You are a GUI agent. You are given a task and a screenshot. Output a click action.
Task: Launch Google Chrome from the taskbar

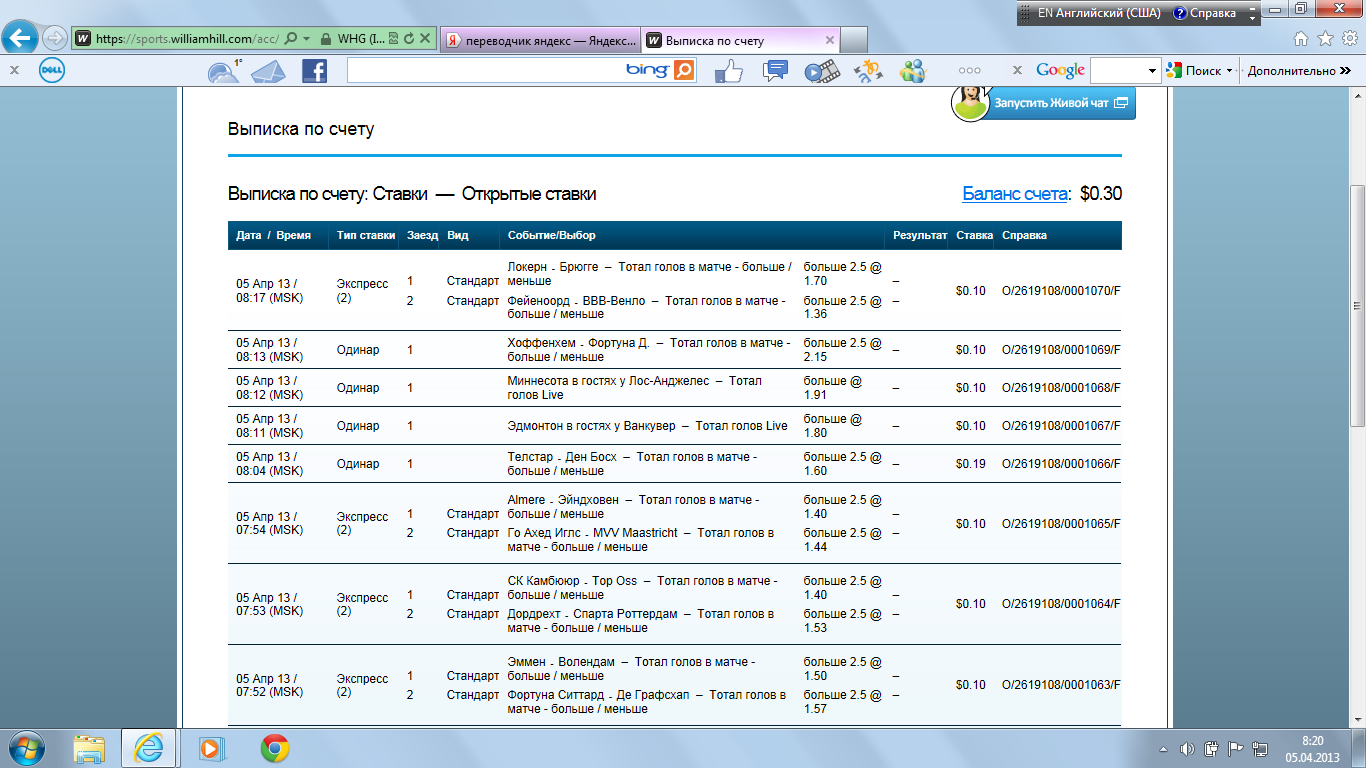pyautogui.click(x=275, y=748)
